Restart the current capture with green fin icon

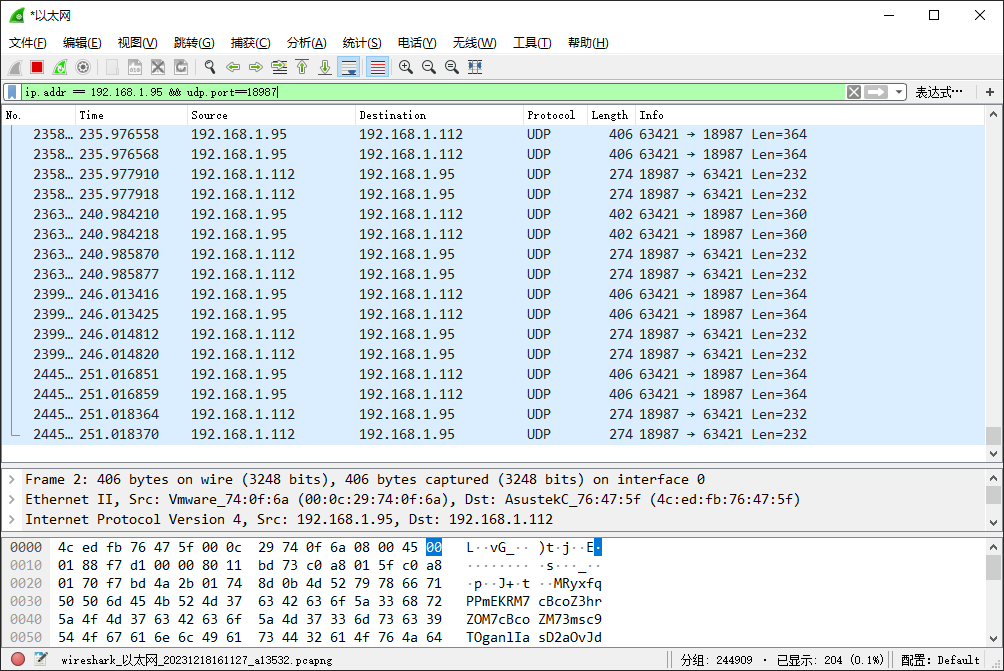pos(60,67)
